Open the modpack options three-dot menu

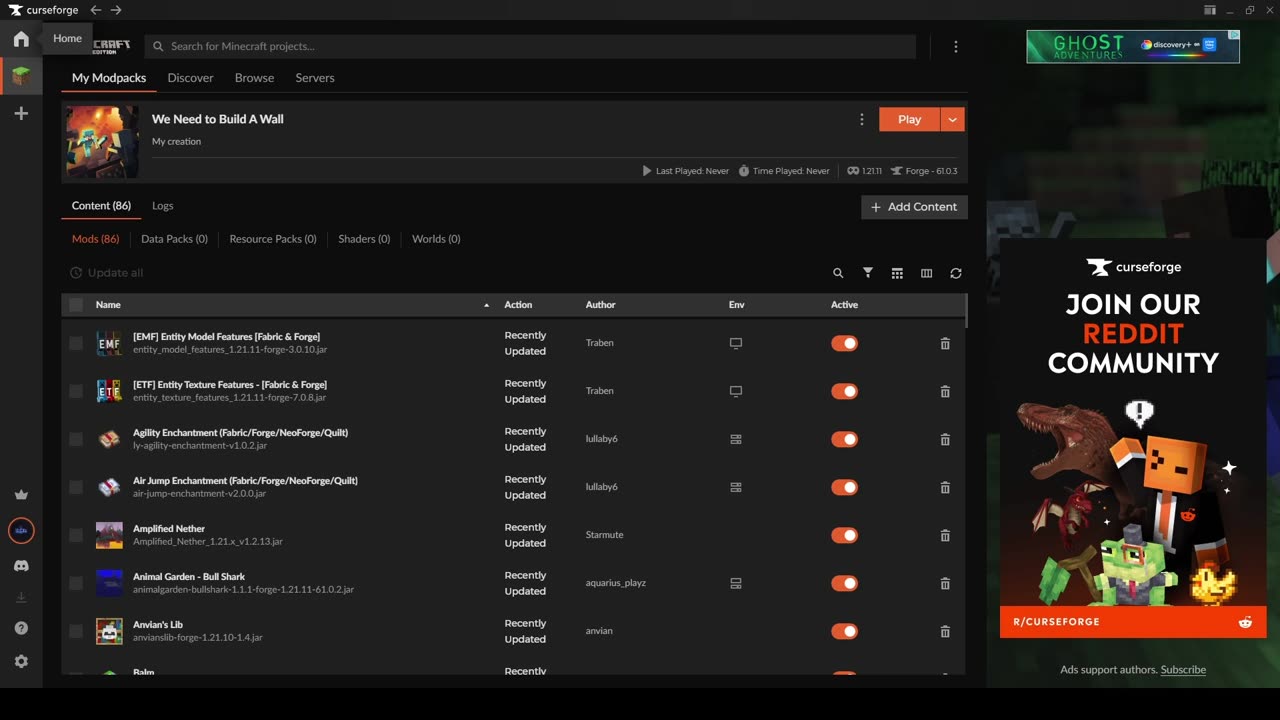(x=862, y=119)
